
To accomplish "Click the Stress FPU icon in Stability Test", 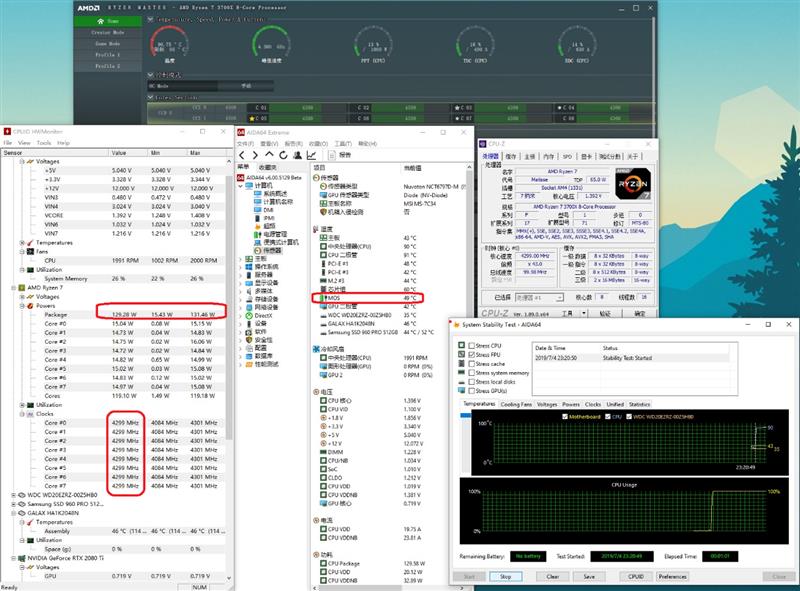I will pos(460,352).
